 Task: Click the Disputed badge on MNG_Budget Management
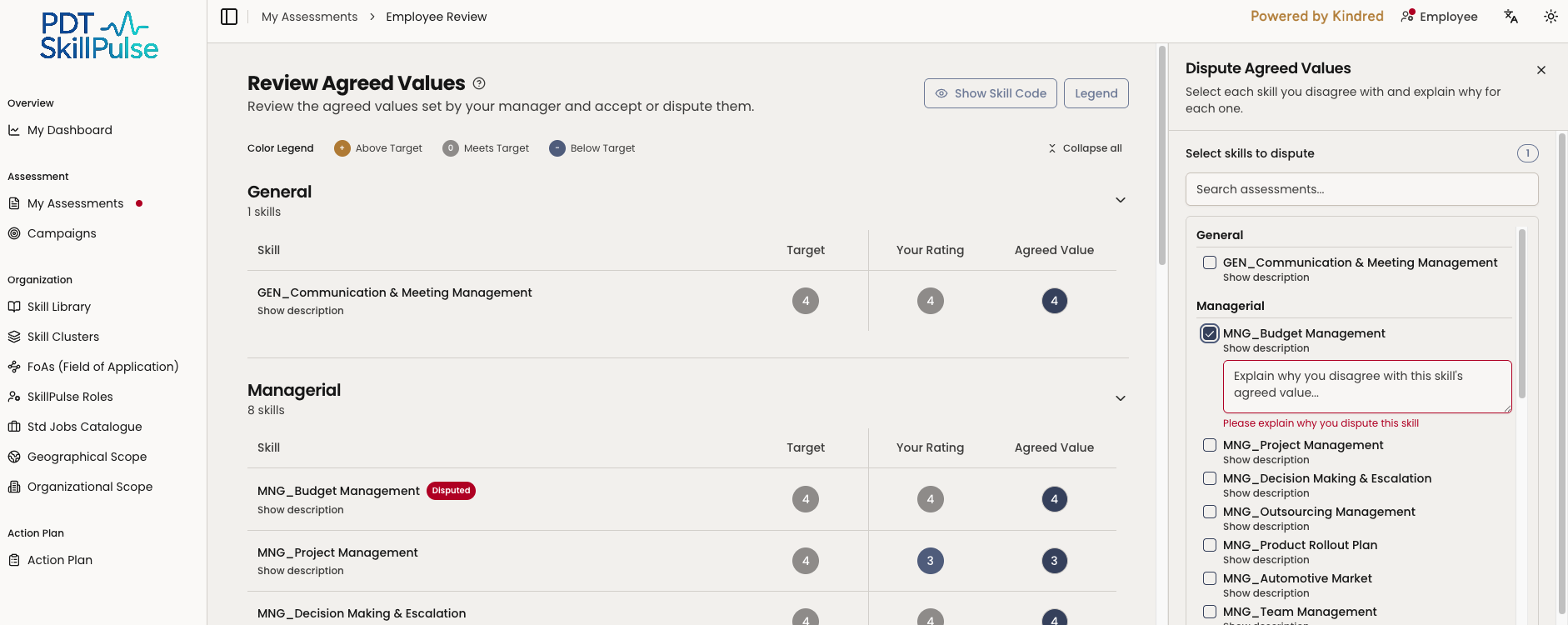pos(452,491)
